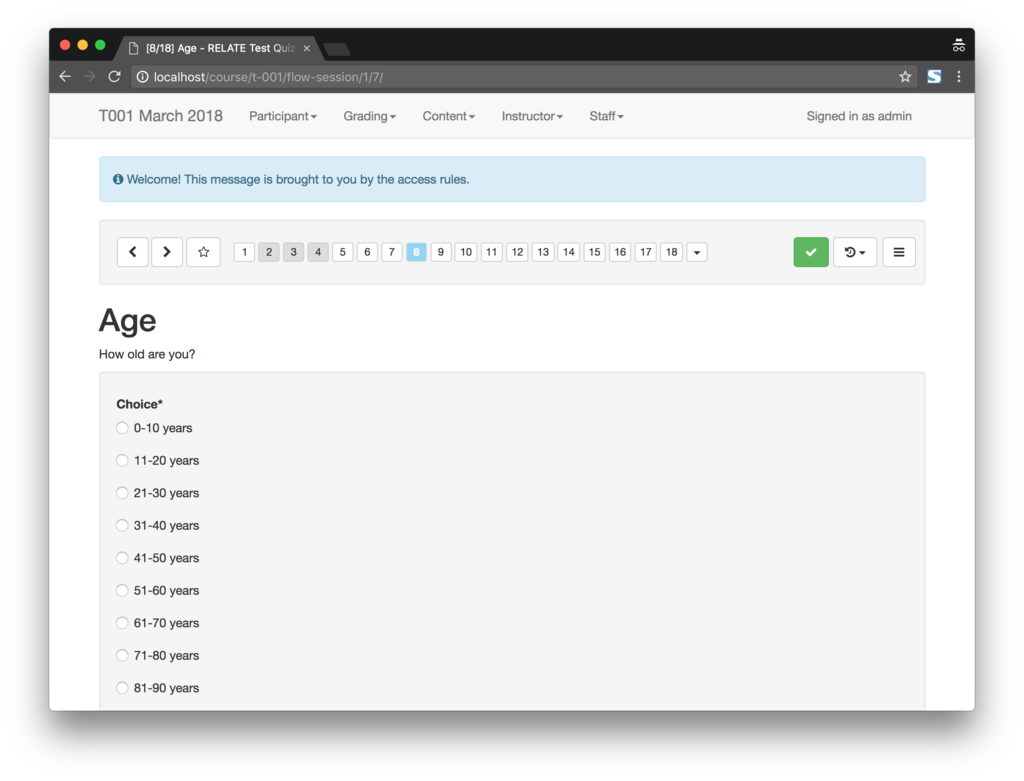Click the browser forward arrow
1024x781 pixels.
(x=89, y=76)
